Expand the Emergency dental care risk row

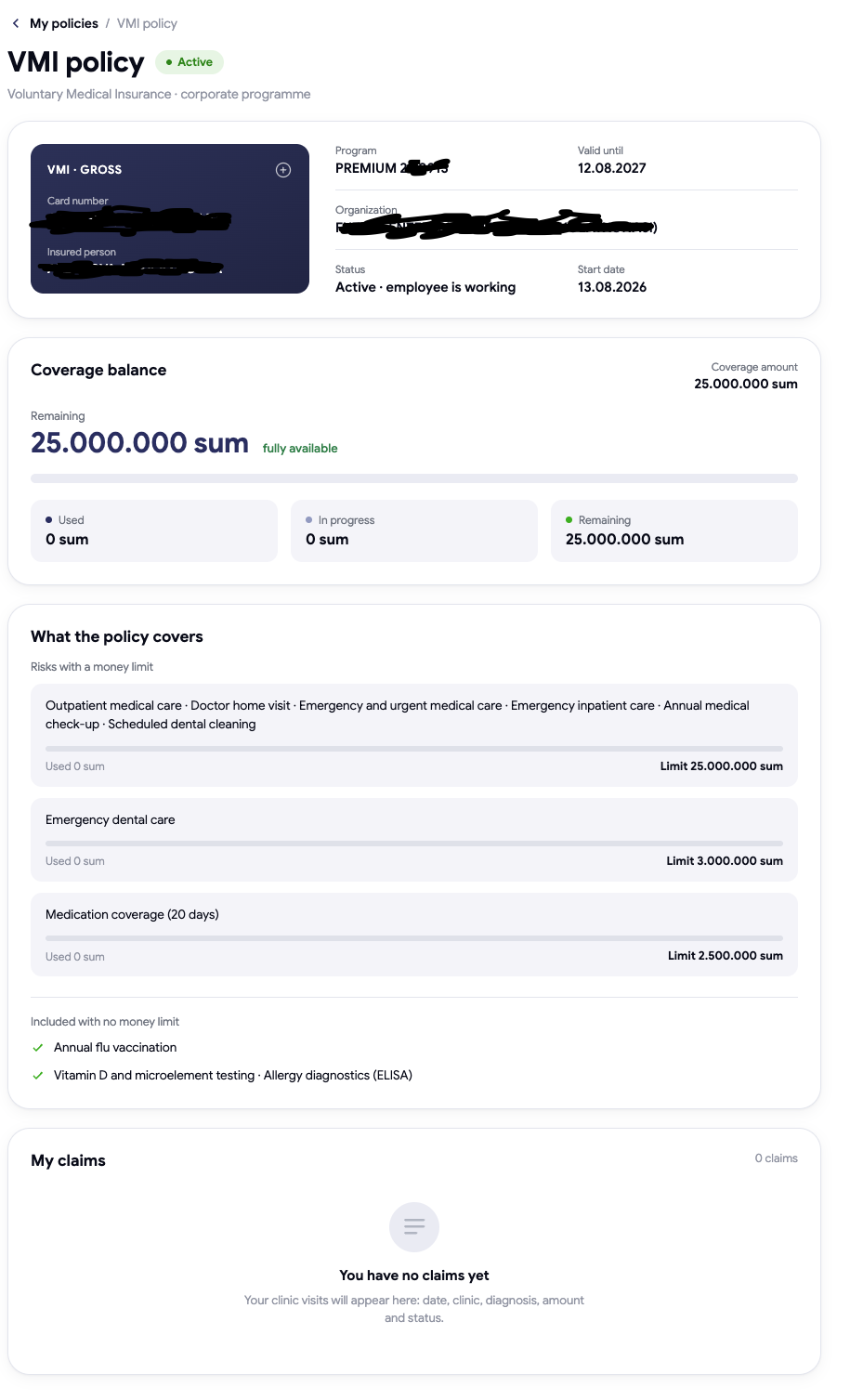[x=414, y=840]
